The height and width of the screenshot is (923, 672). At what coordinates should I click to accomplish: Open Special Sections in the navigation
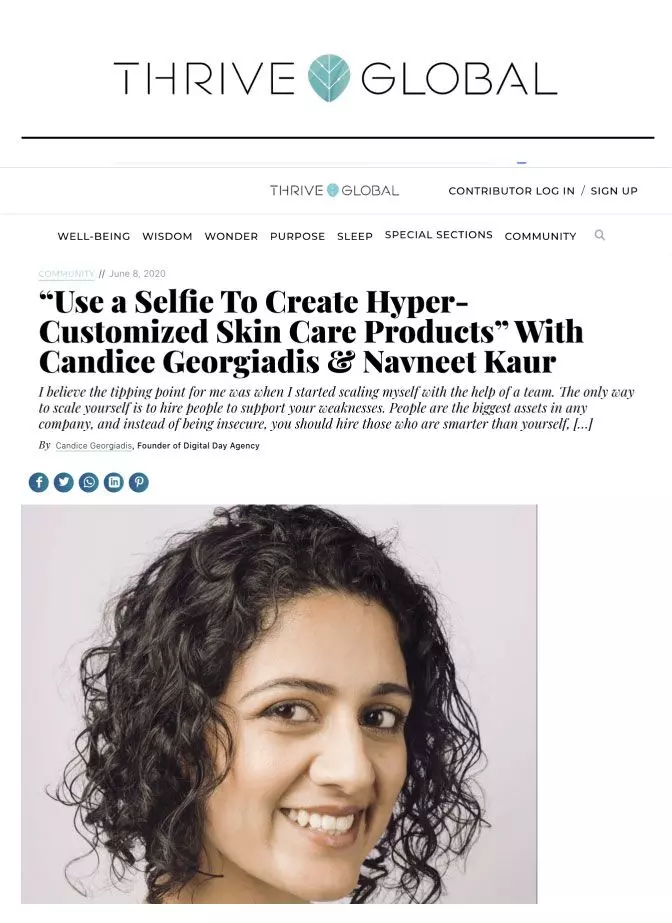(438, 234)
